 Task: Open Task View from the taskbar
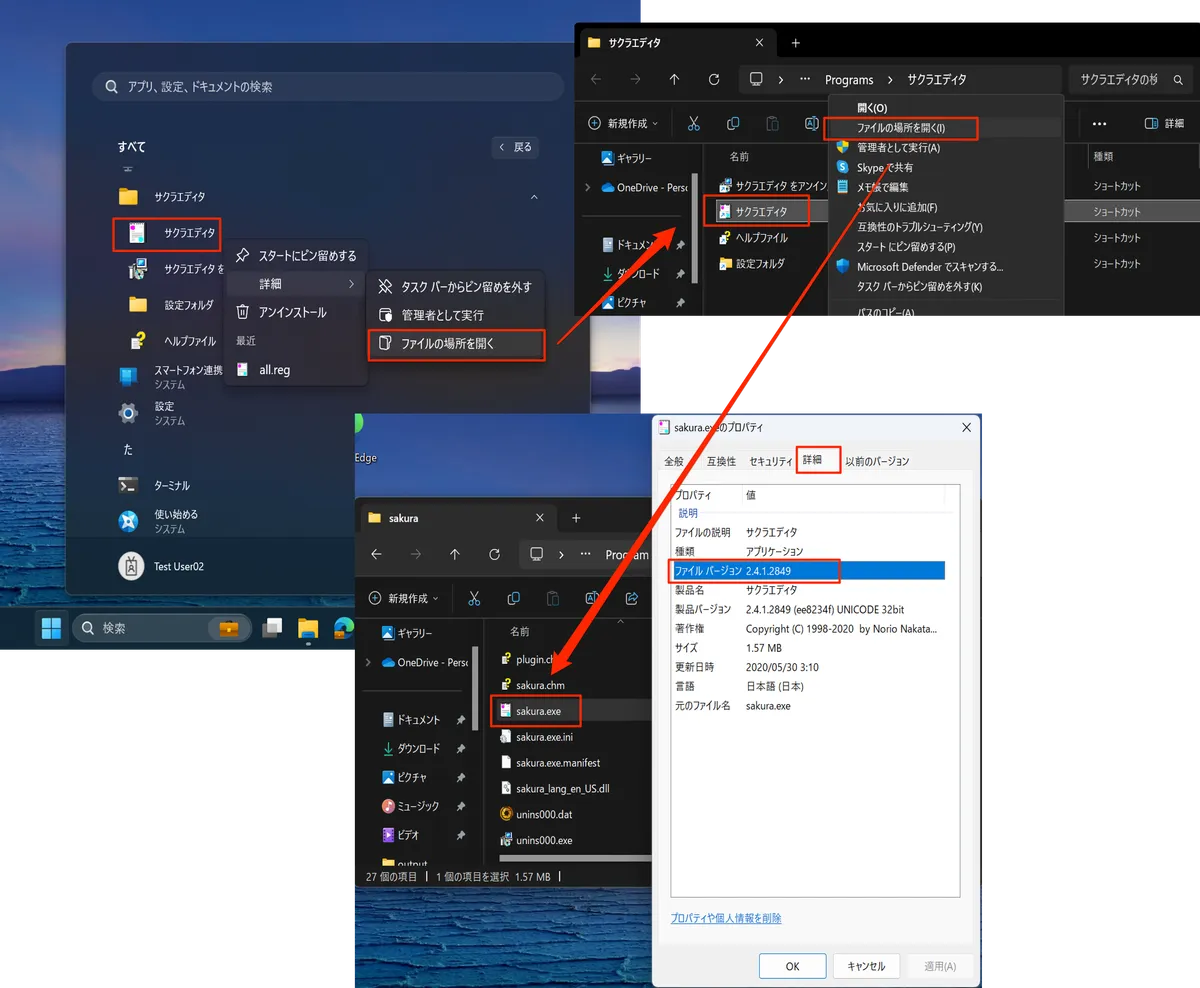pos(271,628)
